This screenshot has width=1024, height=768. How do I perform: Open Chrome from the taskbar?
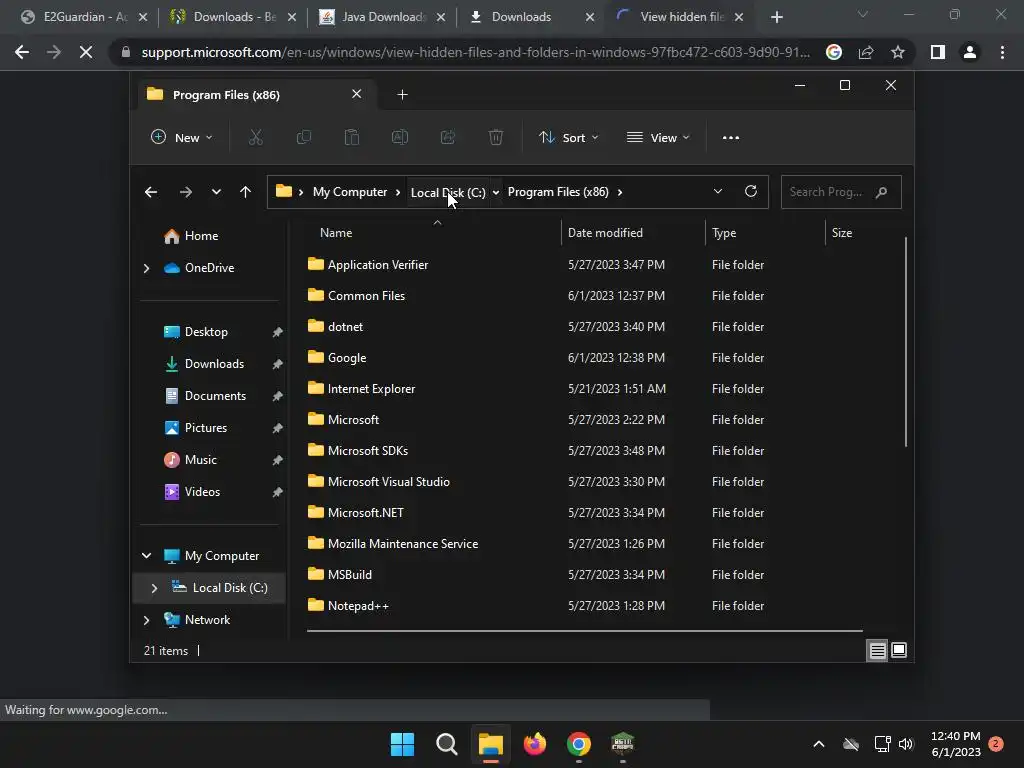click(579, 744)
